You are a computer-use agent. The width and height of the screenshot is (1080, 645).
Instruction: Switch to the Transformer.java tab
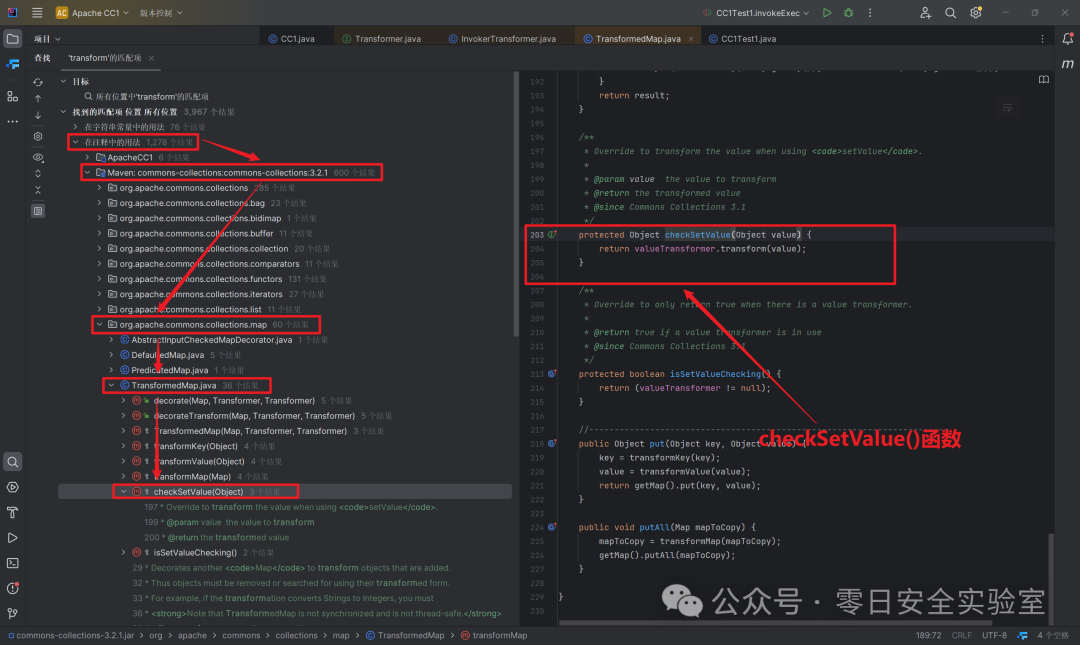pos(382,39)
